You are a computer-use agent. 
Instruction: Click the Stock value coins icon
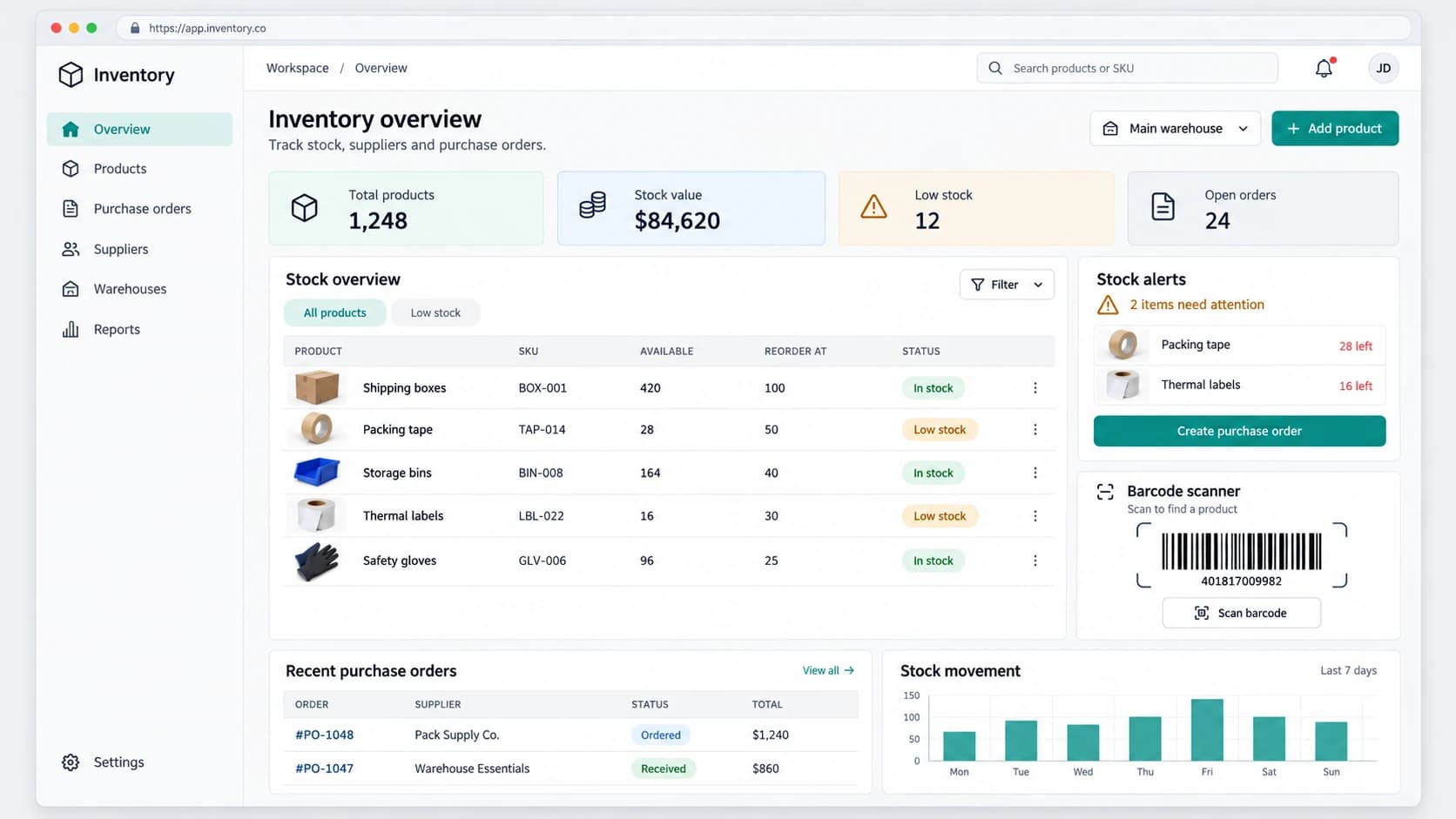coord(592,206)
